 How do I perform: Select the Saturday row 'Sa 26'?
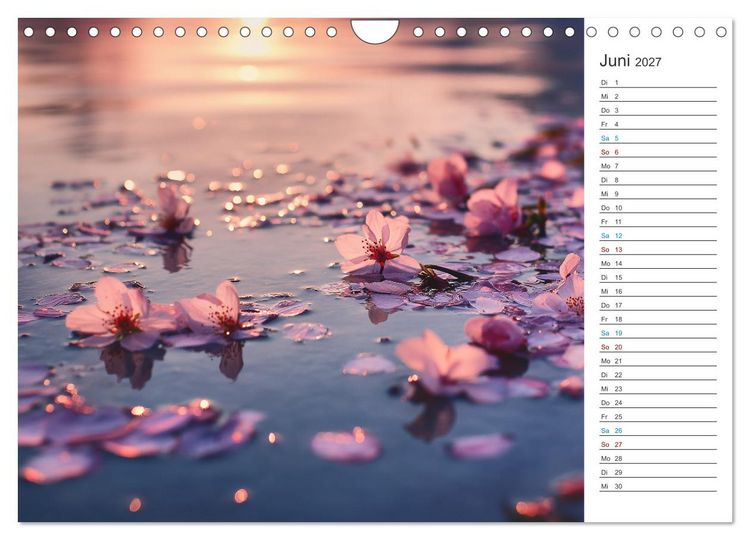(x=658, y=430)
